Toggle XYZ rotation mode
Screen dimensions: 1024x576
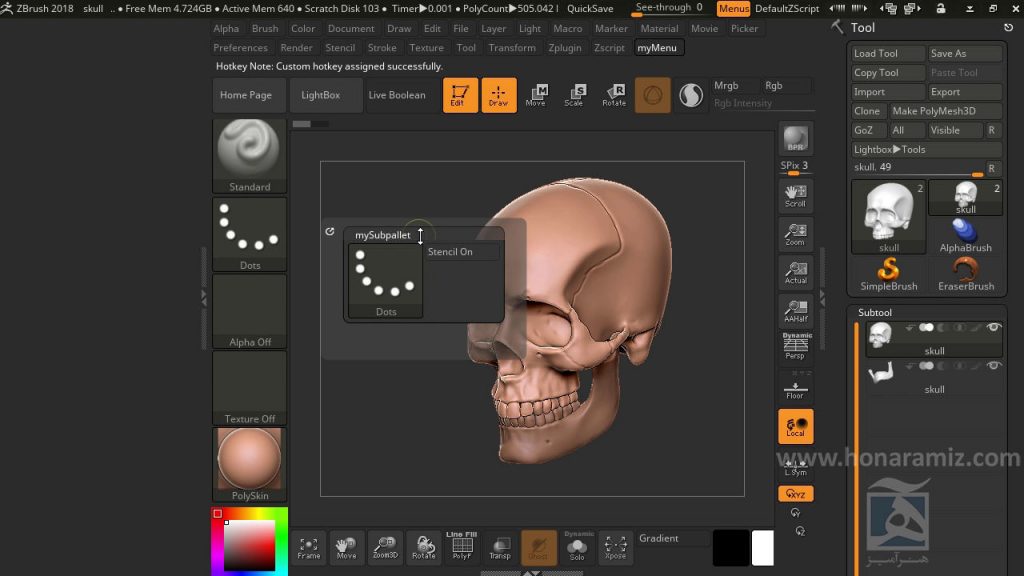(795, 494)
